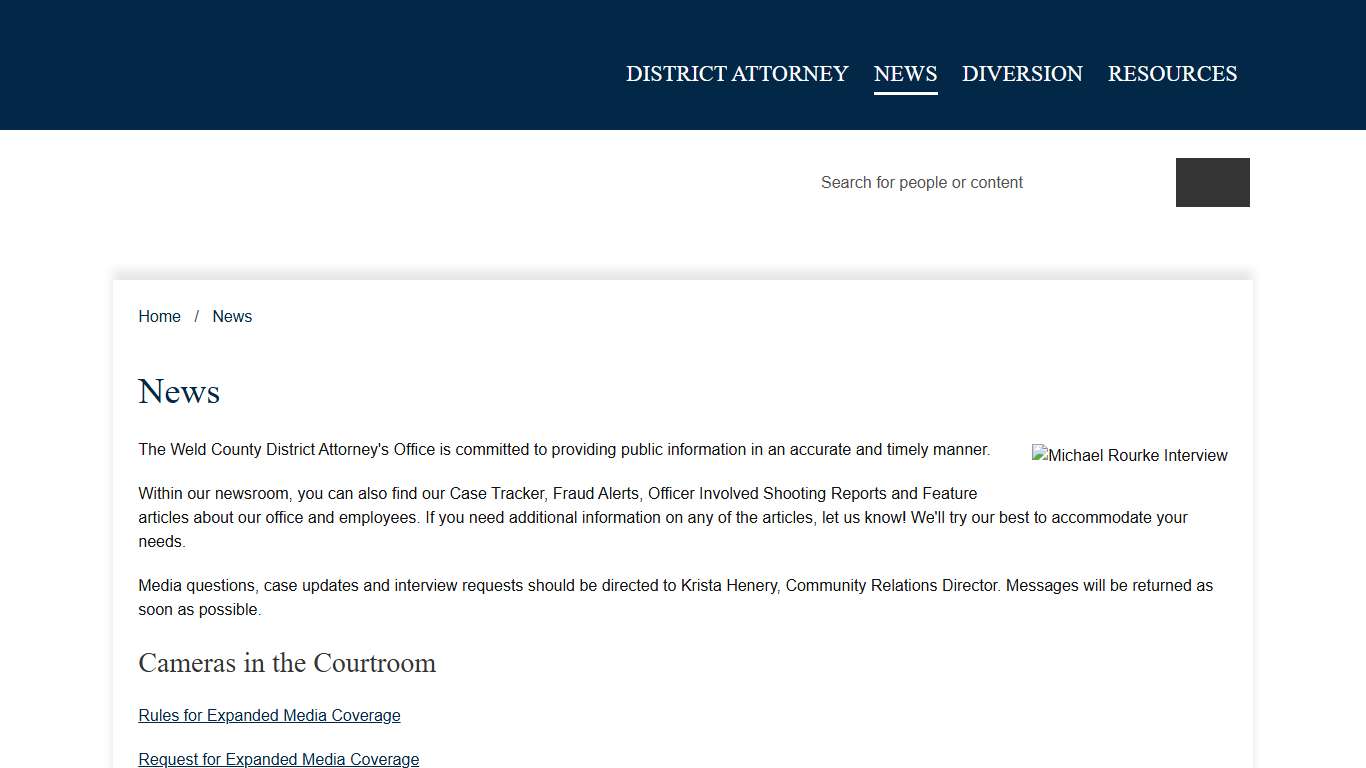Open the Diversion menu item
This screenshot has height=768, width=1366.
coord(1022,74)
